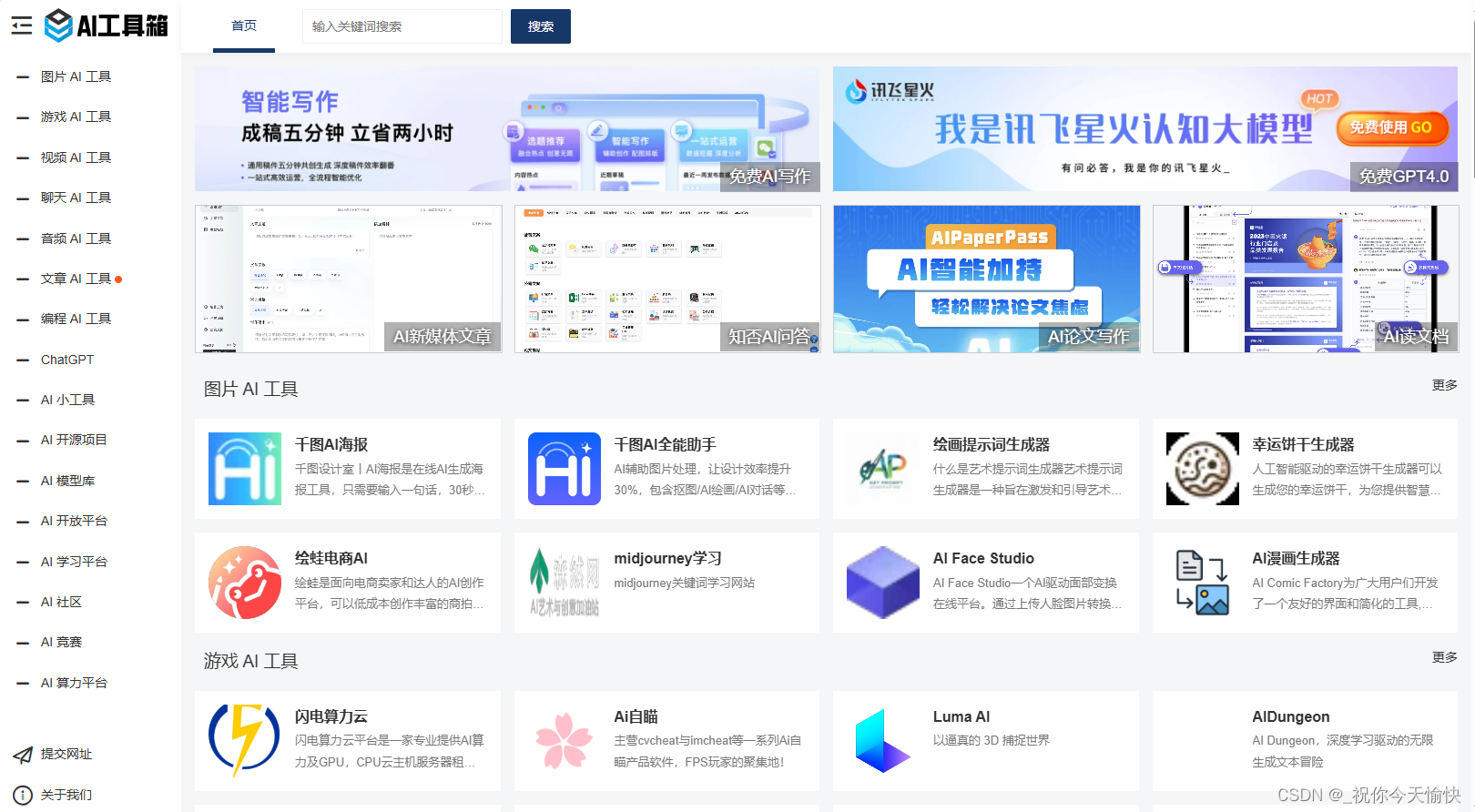Open the AI读文档 thumbnail
Screen dimensions: 1475x812
pos(1306,279)
